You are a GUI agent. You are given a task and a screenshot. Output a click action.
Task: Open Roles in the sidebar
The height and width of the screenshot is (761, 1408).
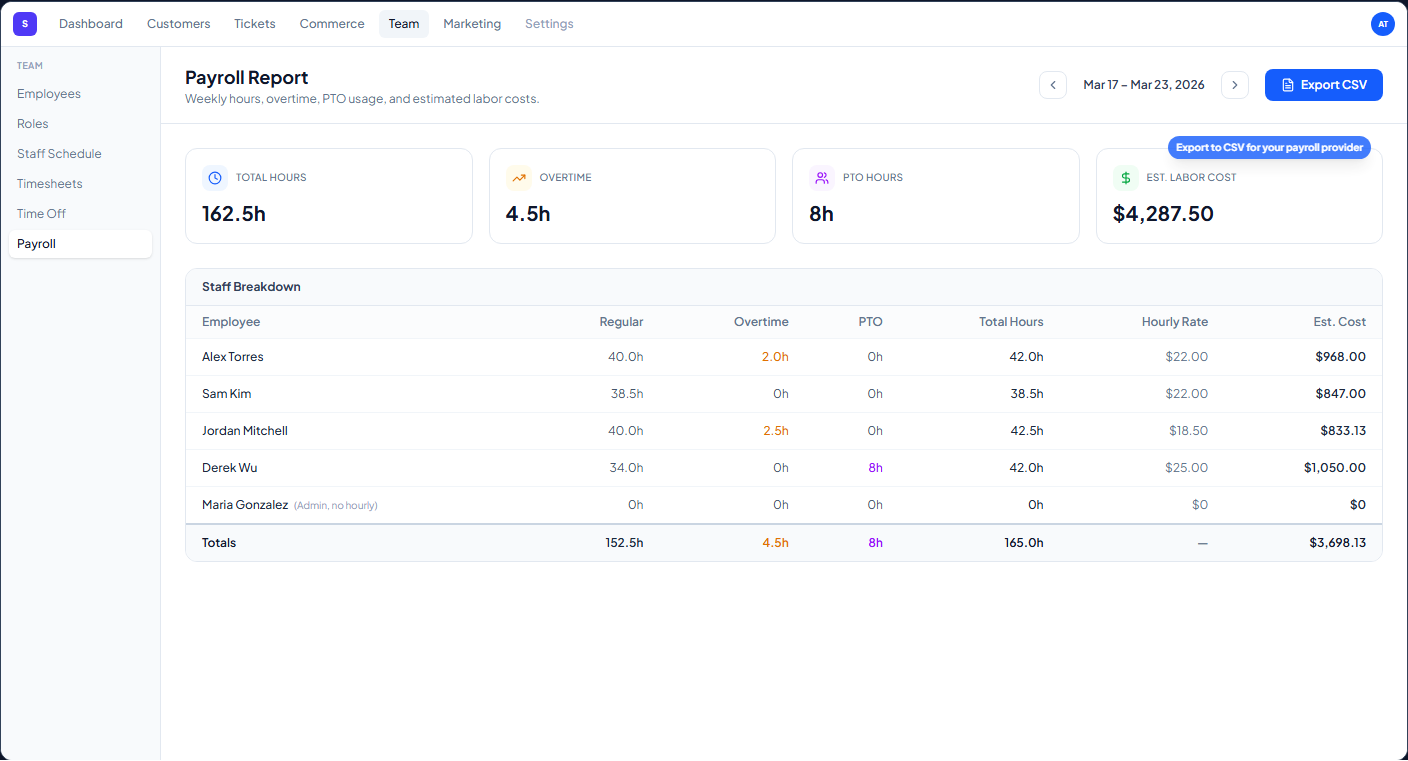(80, 124)
